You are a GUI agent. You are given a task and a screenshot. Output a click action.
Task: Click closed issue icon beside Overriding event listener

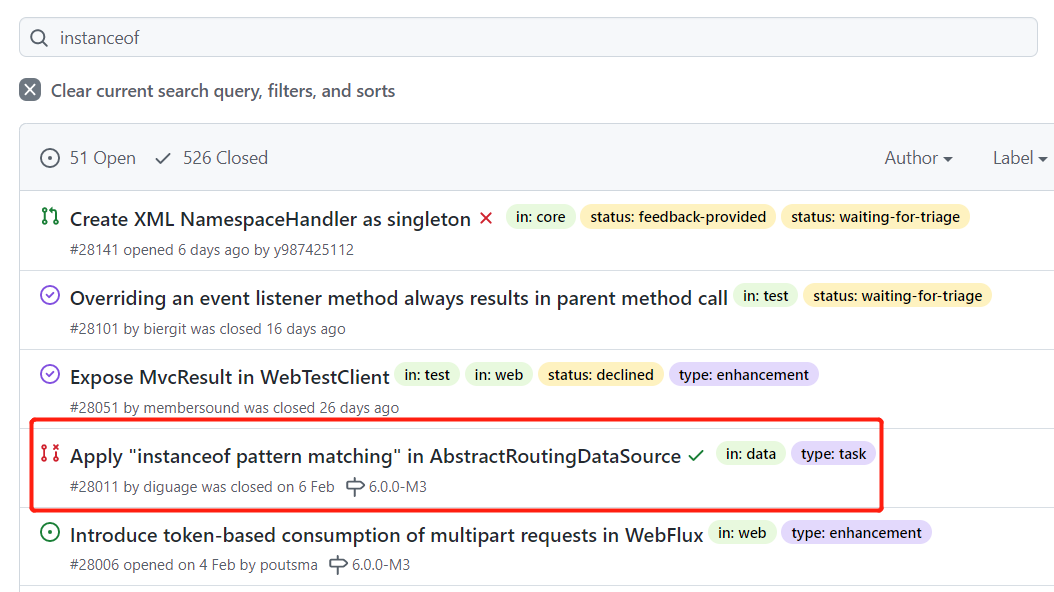click(x=50, y=295)
